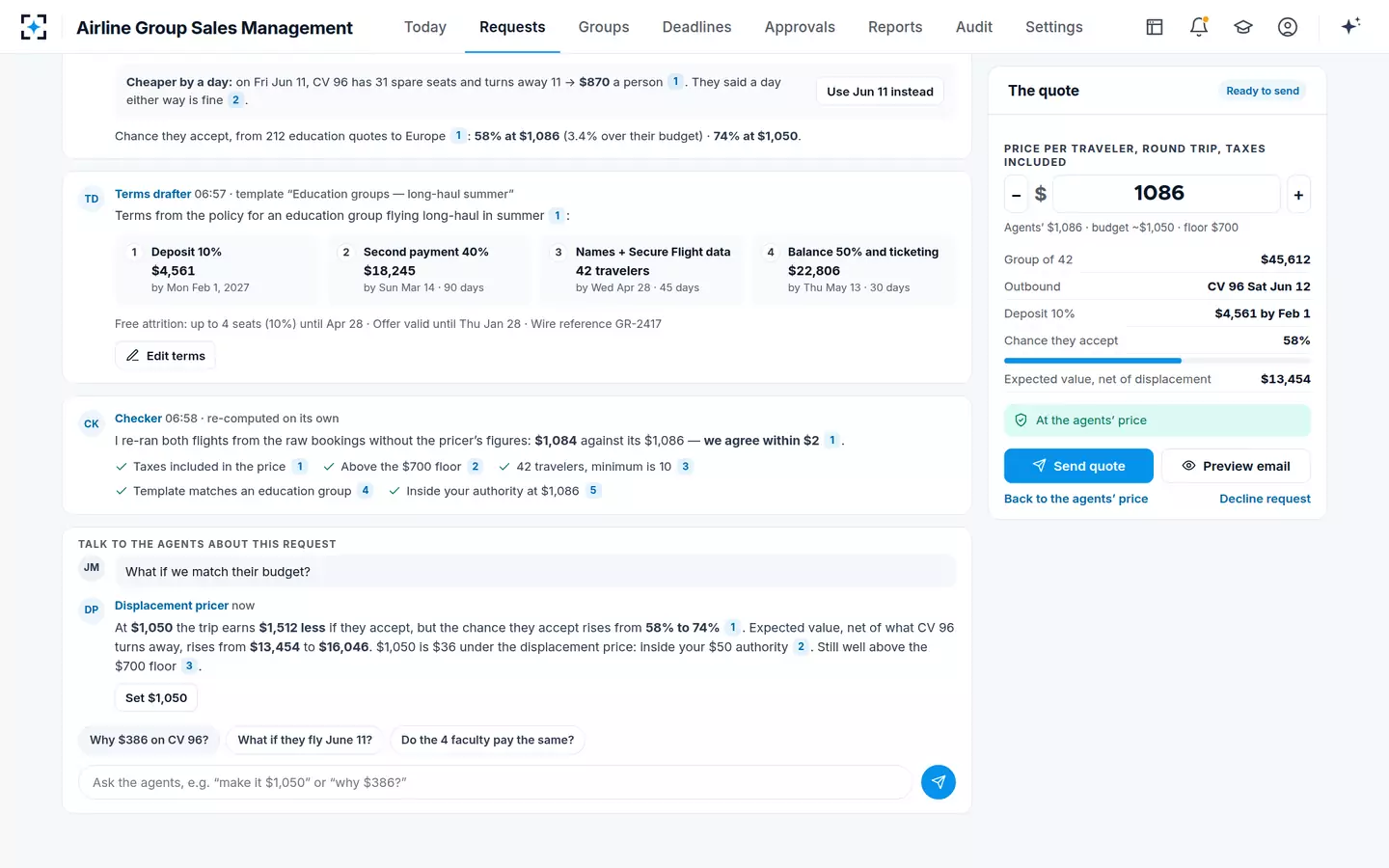Open citation 2 beside "Above the $700 floor"
Image resolution: width=1389 pixels, height=868 pixels.
(x=475, y=467)
